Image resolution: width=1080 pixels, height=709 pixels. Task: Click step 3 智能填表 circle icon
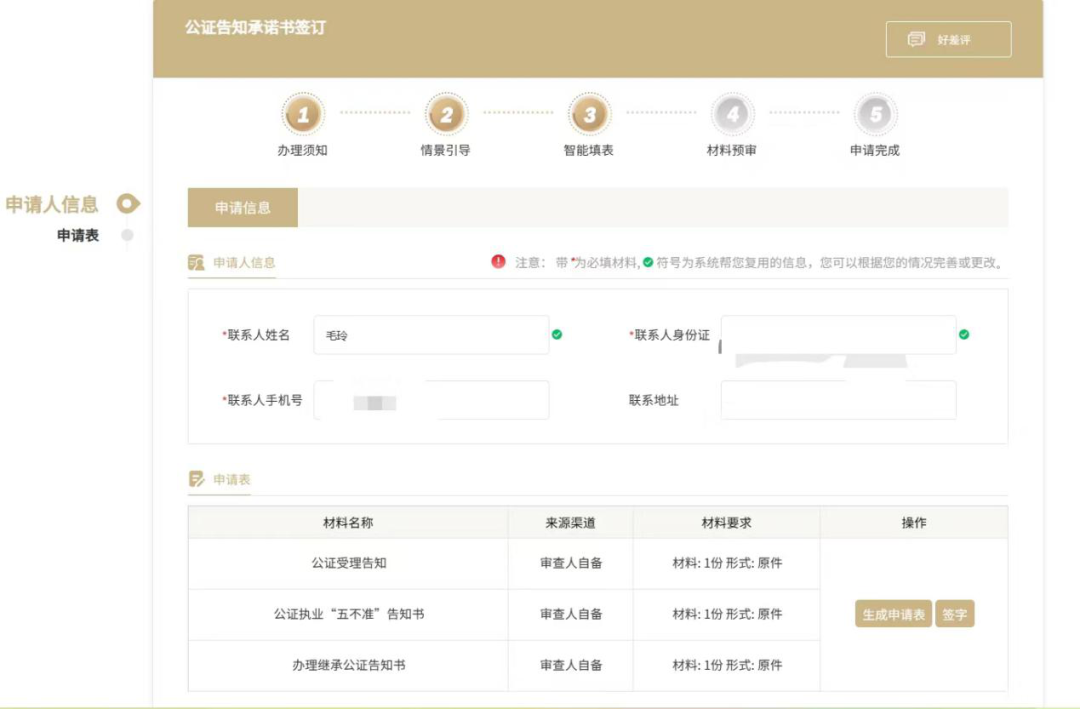coord(589,115)
